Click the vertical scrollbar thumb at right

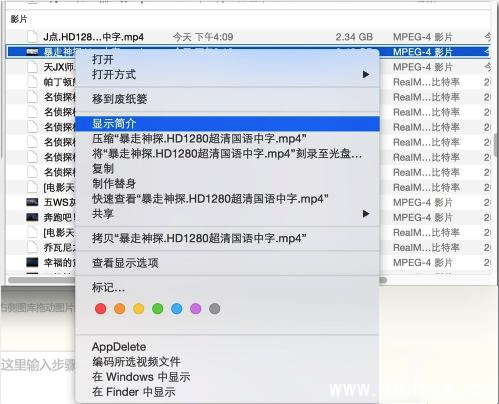[496, 145]
